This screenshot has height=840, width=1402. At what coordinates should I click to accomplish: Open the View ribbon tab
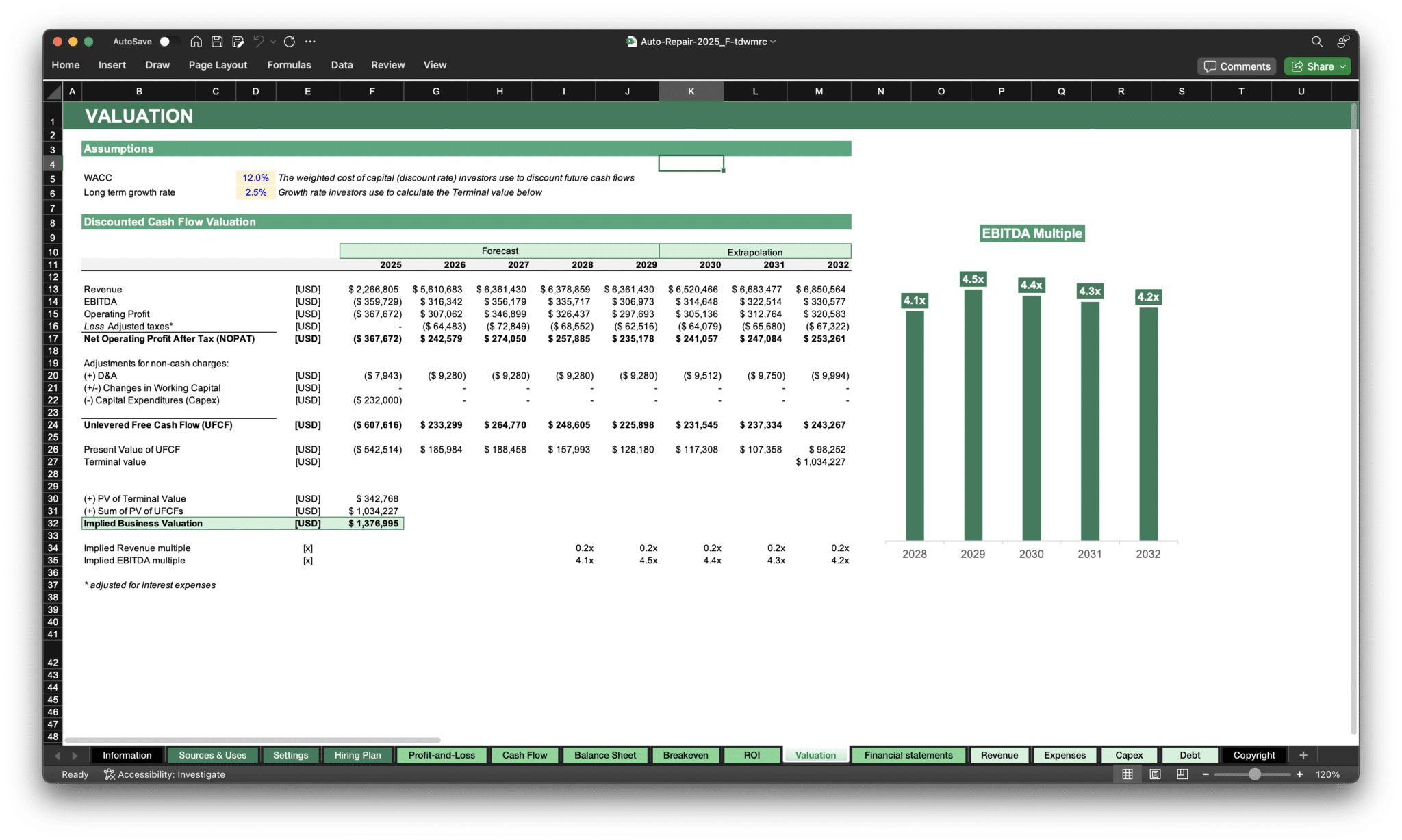point(435,65)
